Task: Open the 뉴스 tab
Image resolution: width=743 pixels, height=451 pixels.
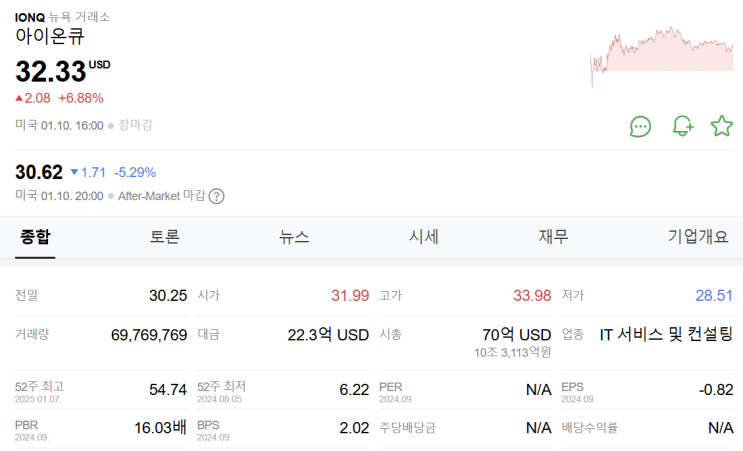Action: point(294,237)
